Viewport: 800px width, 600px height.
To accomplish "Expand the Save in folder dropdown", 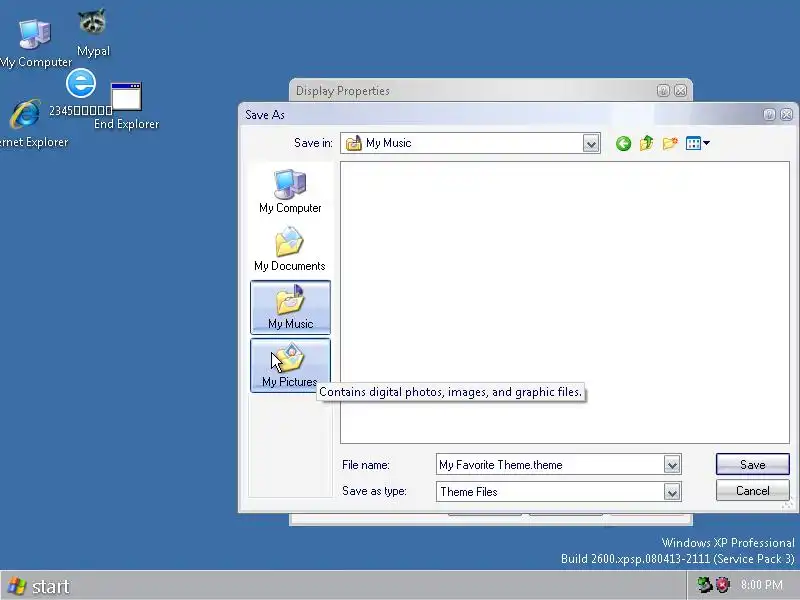I will [x=591, y=143].
